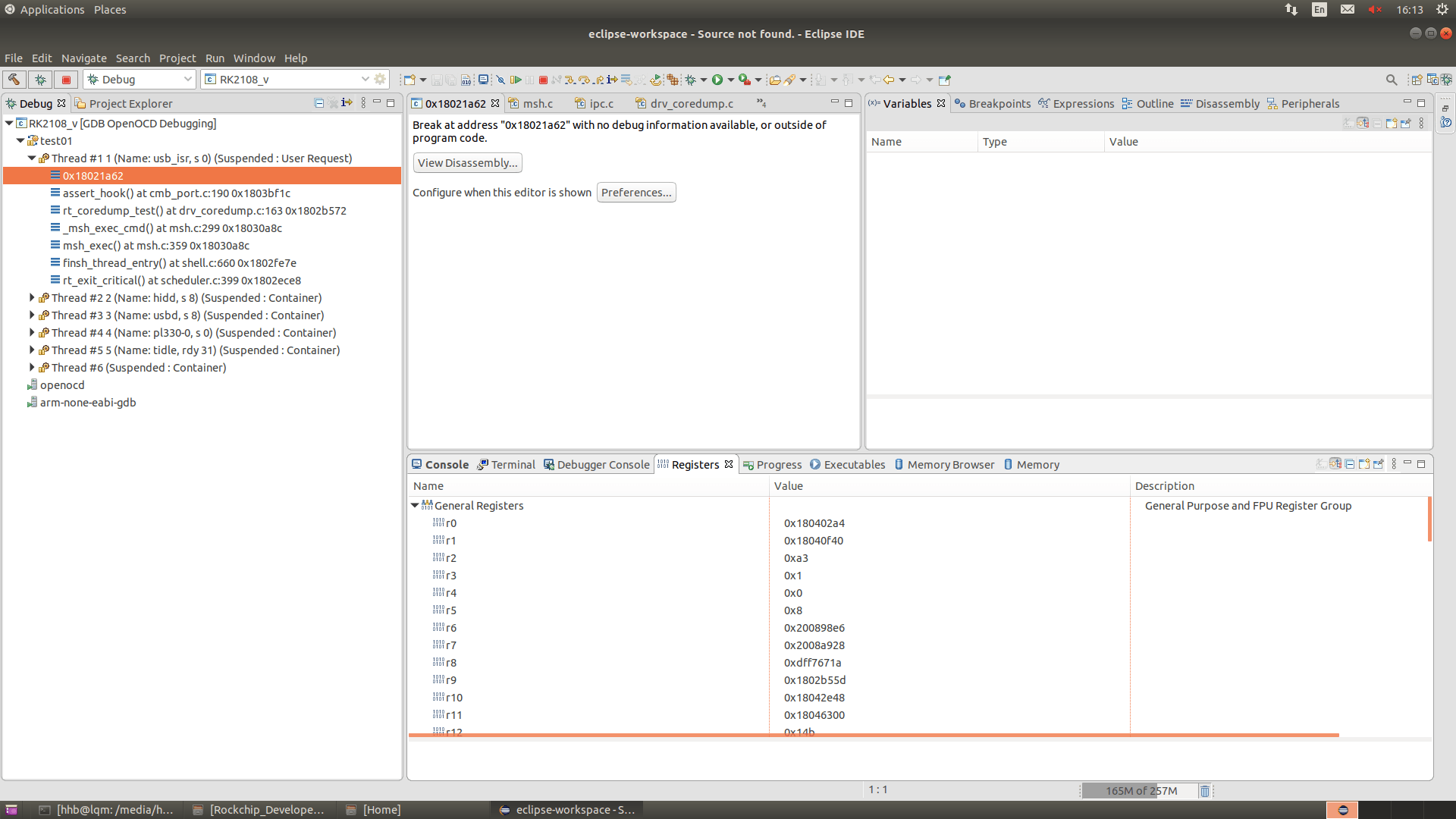1456x819 pixels.
Task: Expand Thread #4 pl330-0 node
Action: coord(32,333)
